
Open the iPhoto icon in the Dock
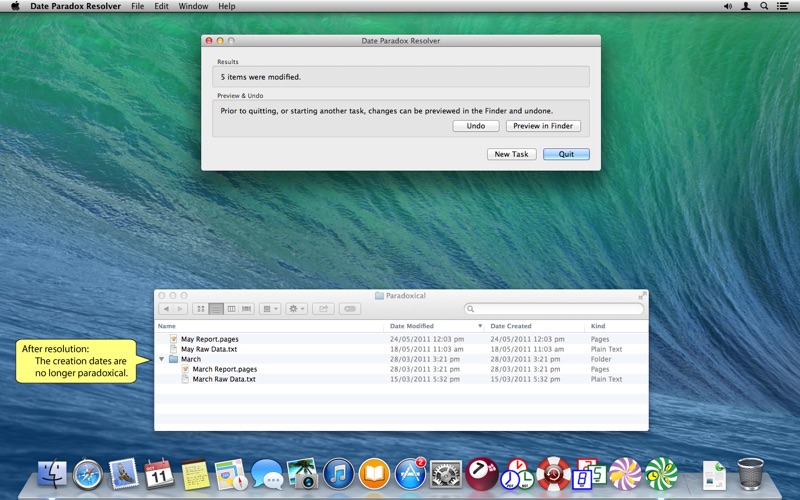pos(303,474)
